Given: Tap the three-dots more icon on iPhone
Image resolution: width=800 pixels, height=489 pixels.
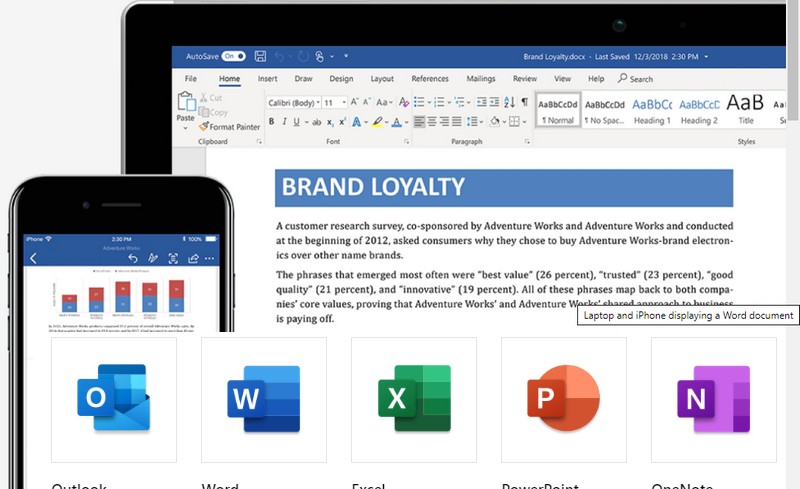Looking at the screenshot, I should [209, 258].
